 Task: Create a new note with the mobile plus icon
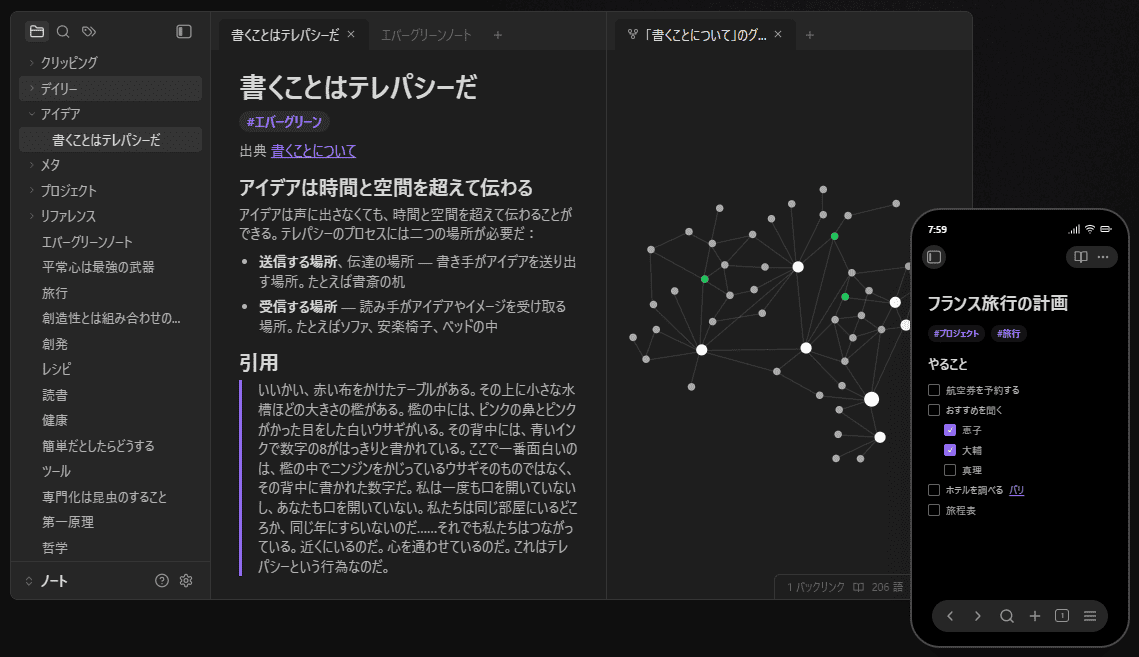point(1035,616)
